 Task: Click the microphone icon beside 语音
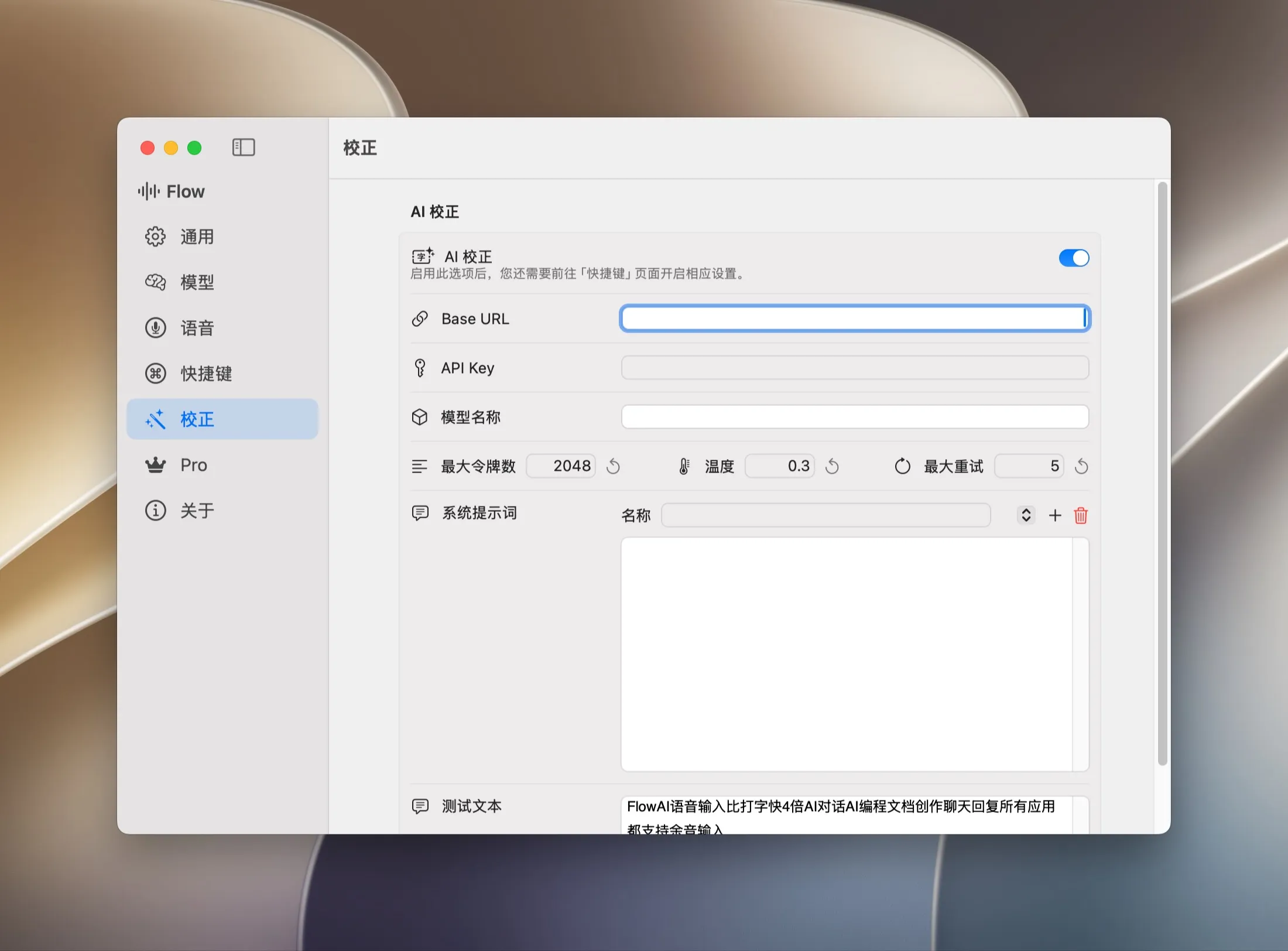click(x=155, y=328)
